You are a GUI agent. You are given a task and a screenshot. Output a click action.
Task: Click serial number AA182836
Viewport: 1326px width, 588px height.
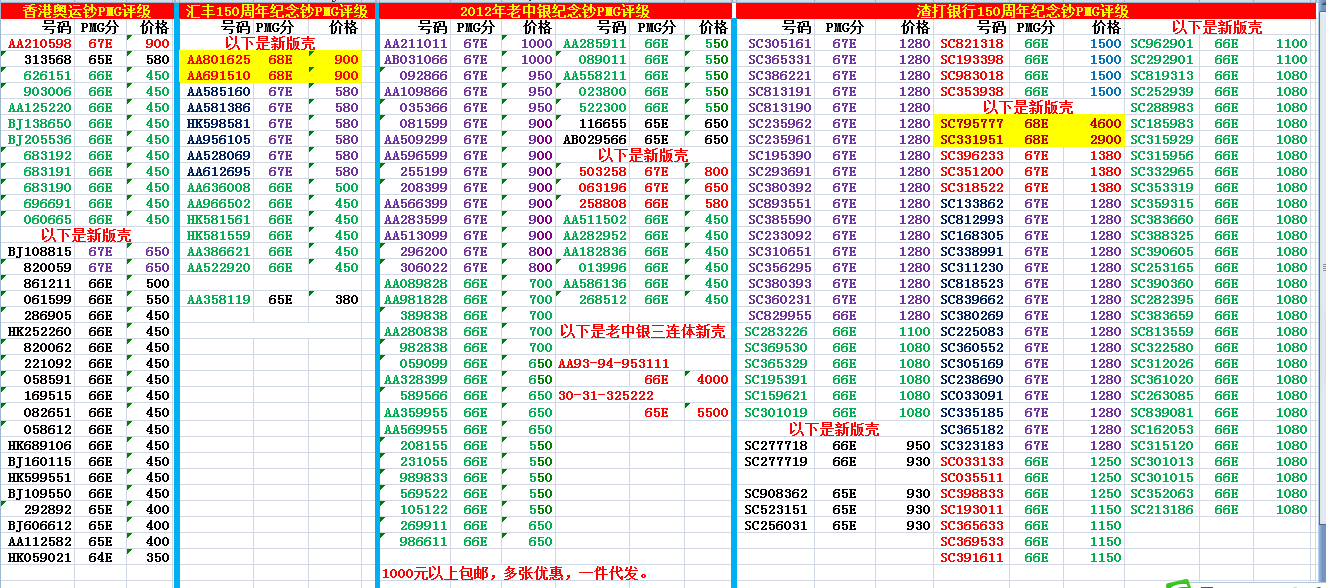[595, 252]
